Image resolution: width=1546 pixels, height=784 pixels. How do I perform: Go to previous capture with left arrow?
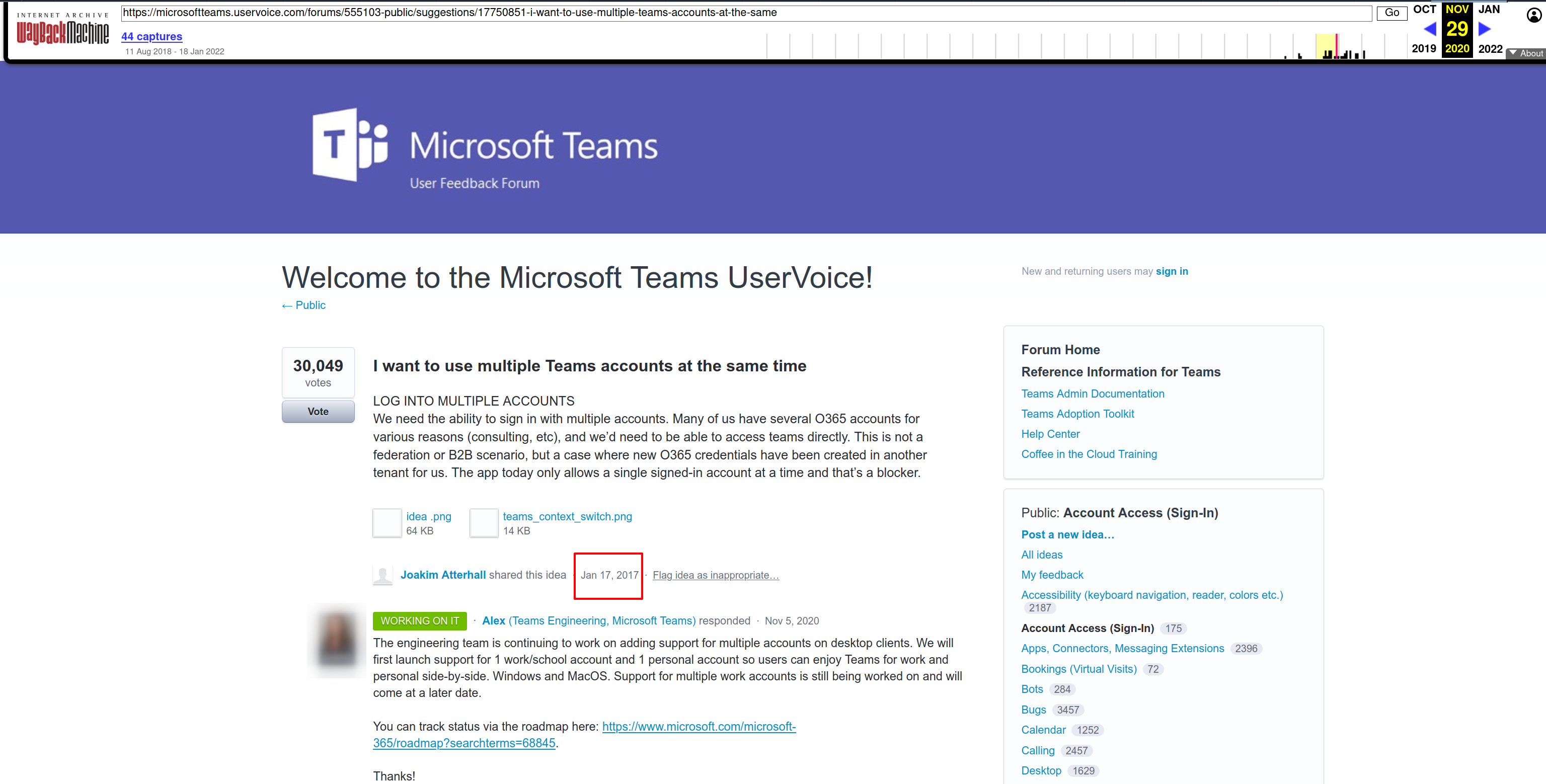point(1430,28)
